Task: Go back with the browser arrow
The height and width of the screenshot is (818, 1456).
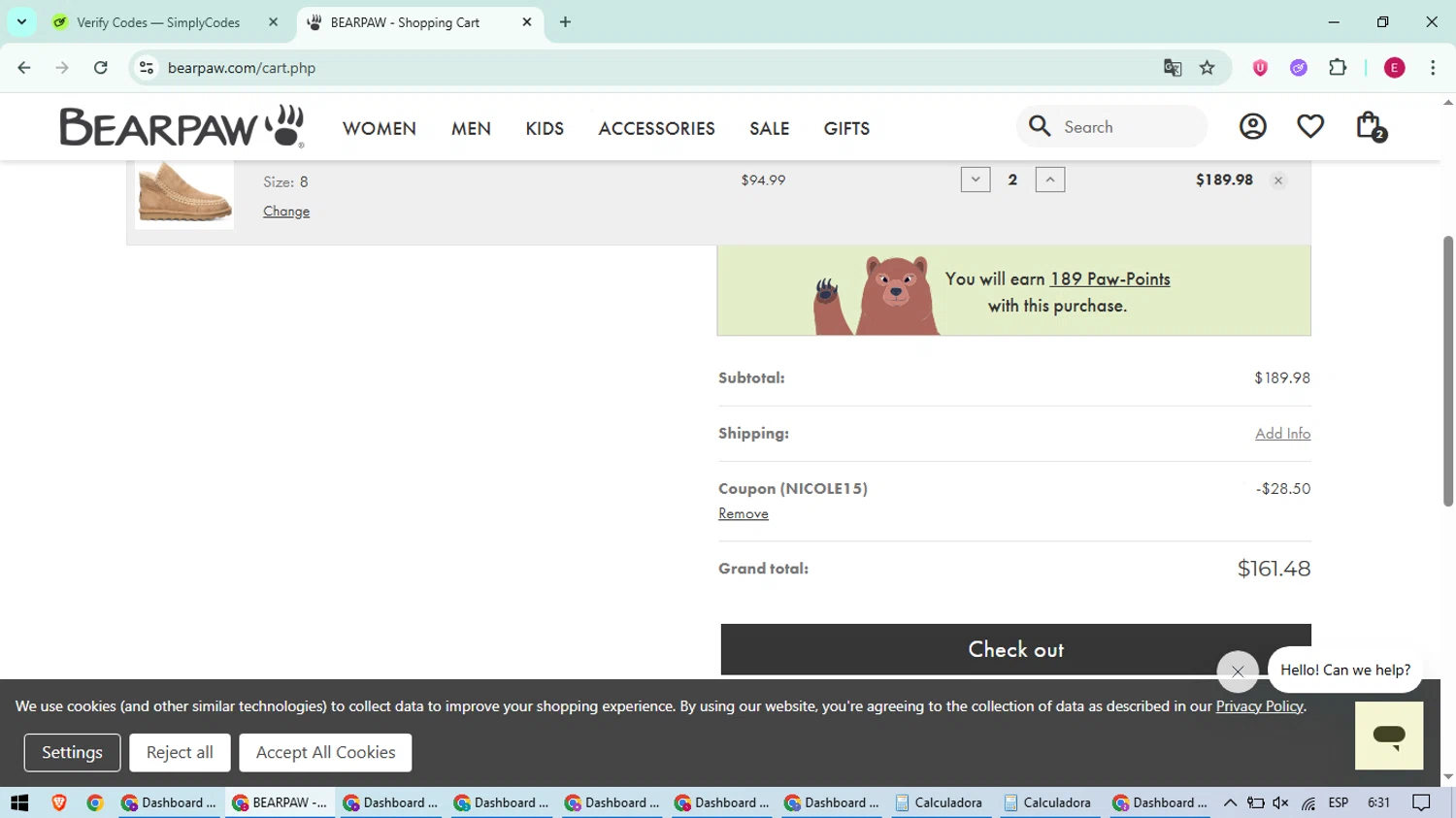Action: click(x=24, y=68)
